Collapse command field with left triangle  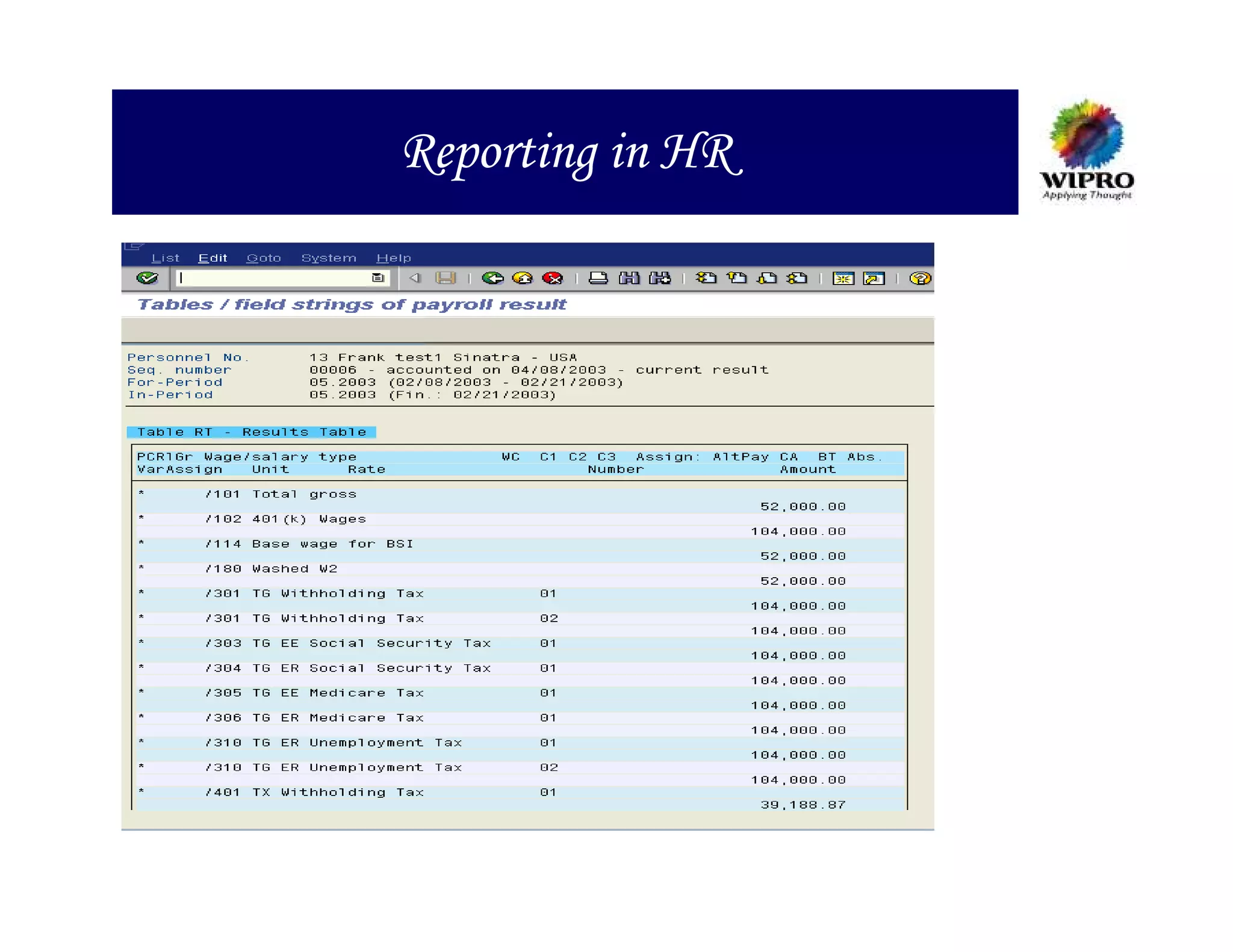coord(414,278)
